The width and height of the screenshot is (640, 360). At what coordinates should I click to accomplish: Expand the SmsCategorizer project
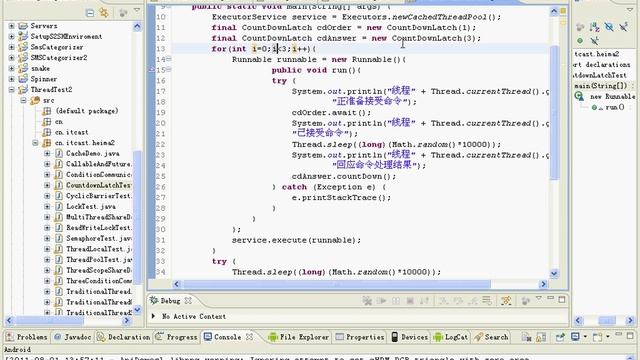(11, 47)
